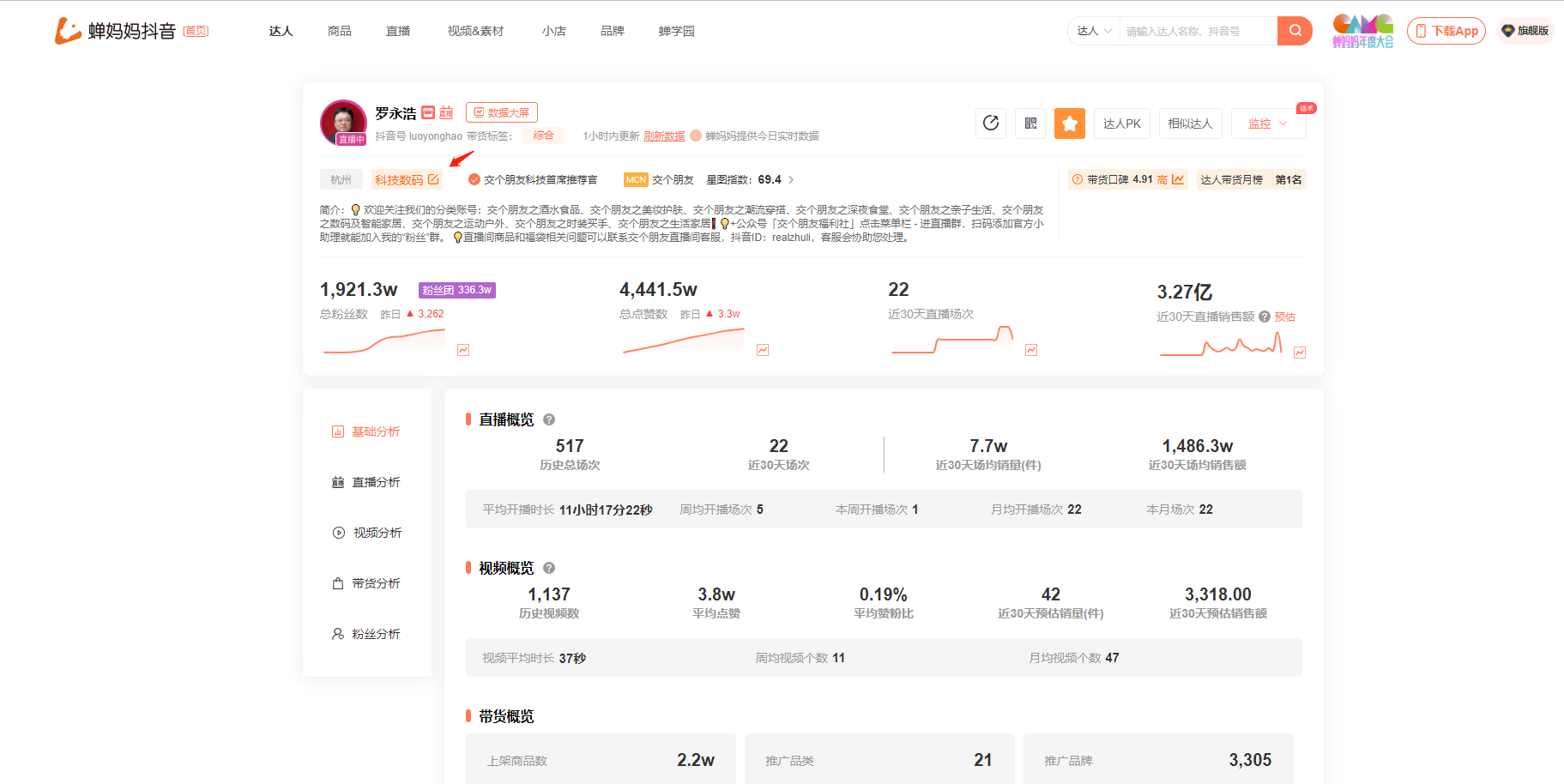This screenshot has height=784, width=1564.
Task: Open 近30天直播场次 trend chart icon
Action: pos(1031,350)
